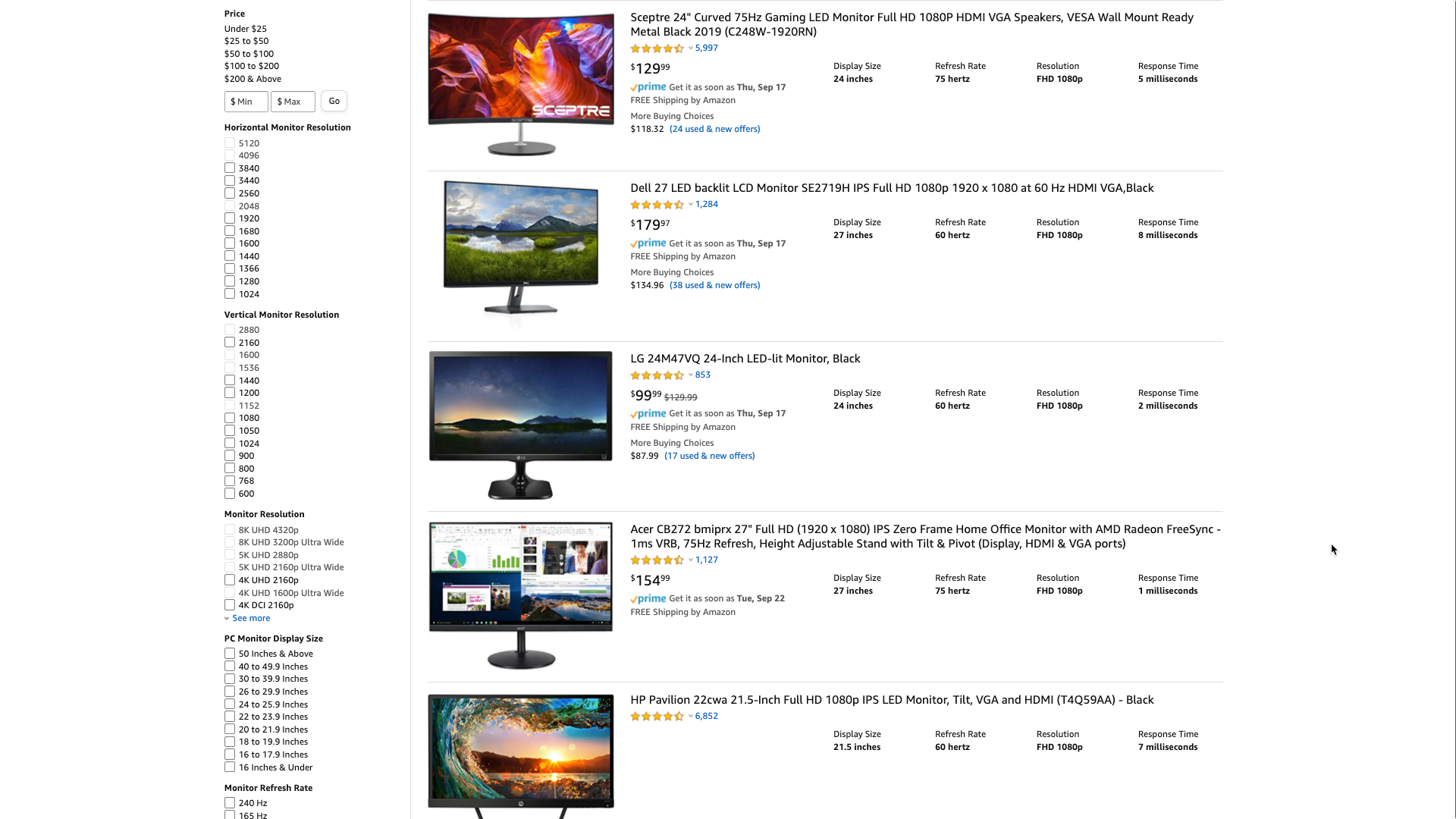Click star rating of Acer CB272 monitor
The width and height of the screenshot is (1456, 819).
pyautogui.click(x=657, y=560)
